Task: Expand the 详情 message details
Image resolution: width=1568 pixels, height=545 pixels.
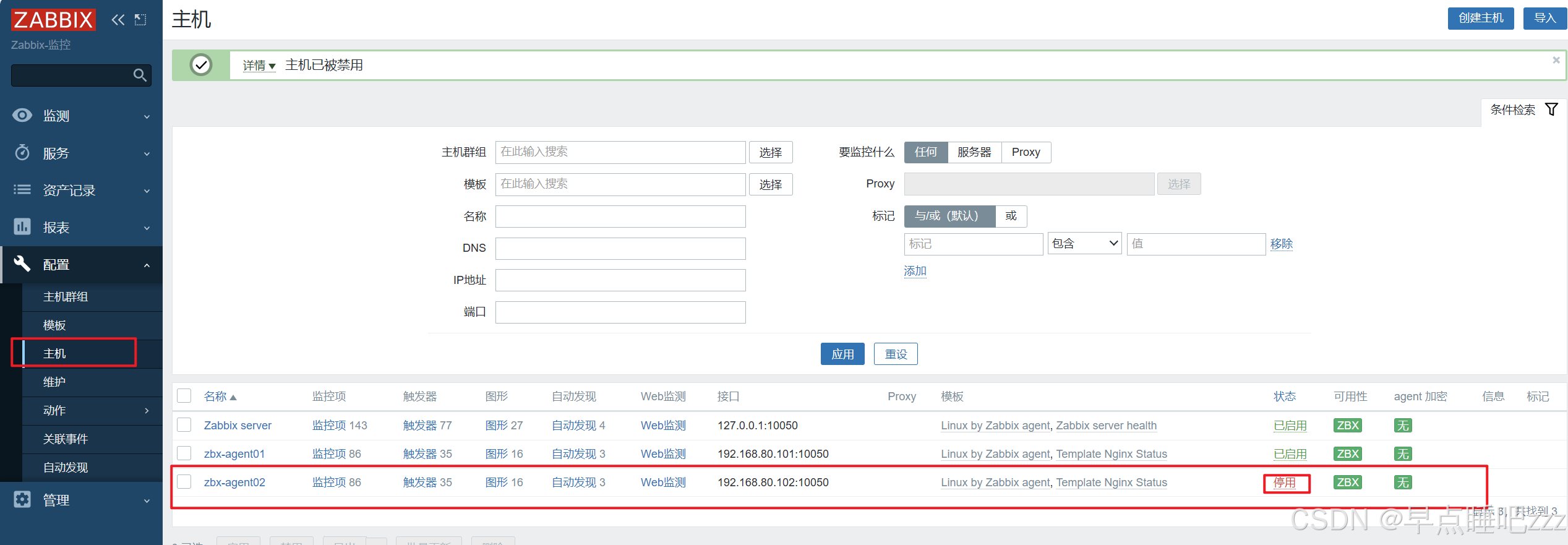Action: (259, 66)
